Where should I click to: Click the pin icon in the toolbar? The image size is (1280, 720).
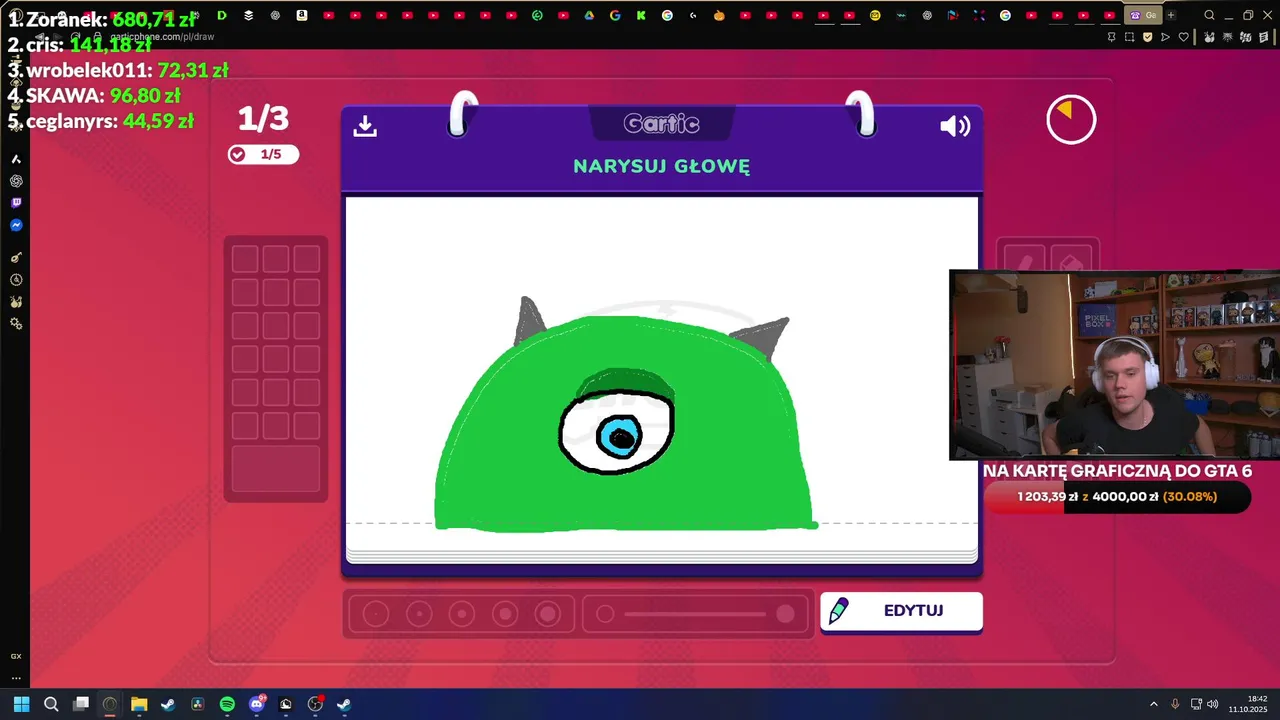(1111, 37)
